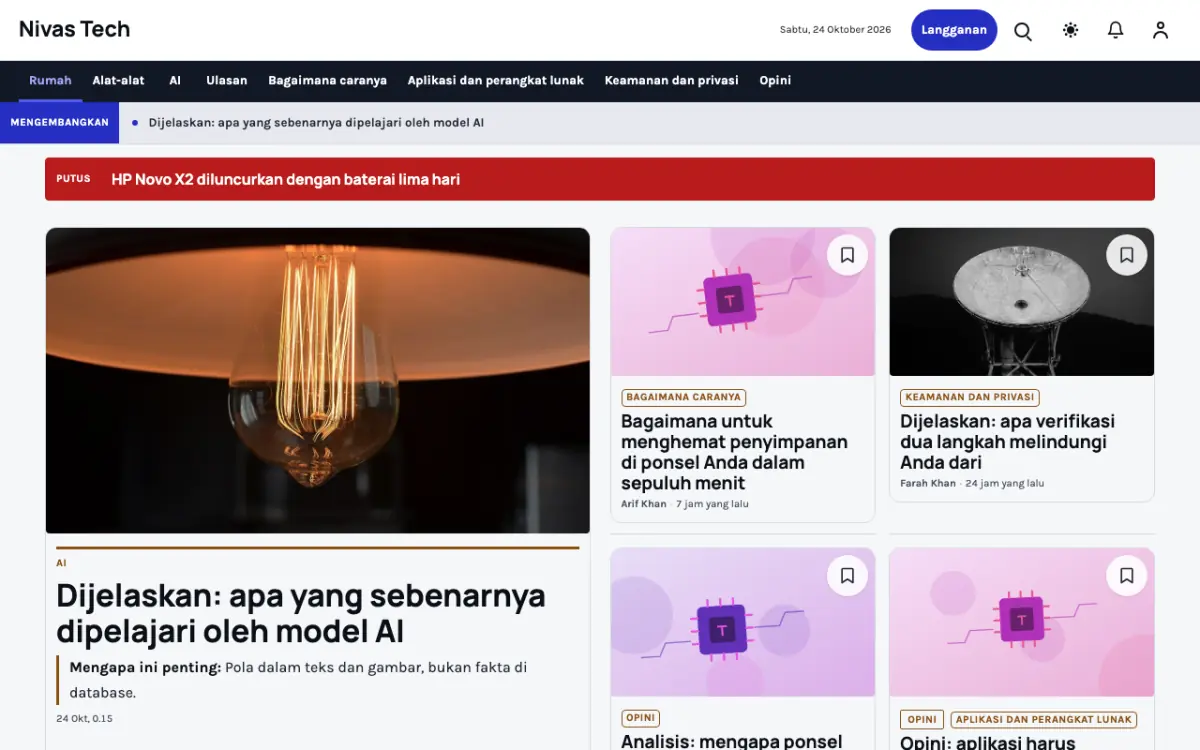
Task: Open user account profile icon
Action: pos(1160,31)
